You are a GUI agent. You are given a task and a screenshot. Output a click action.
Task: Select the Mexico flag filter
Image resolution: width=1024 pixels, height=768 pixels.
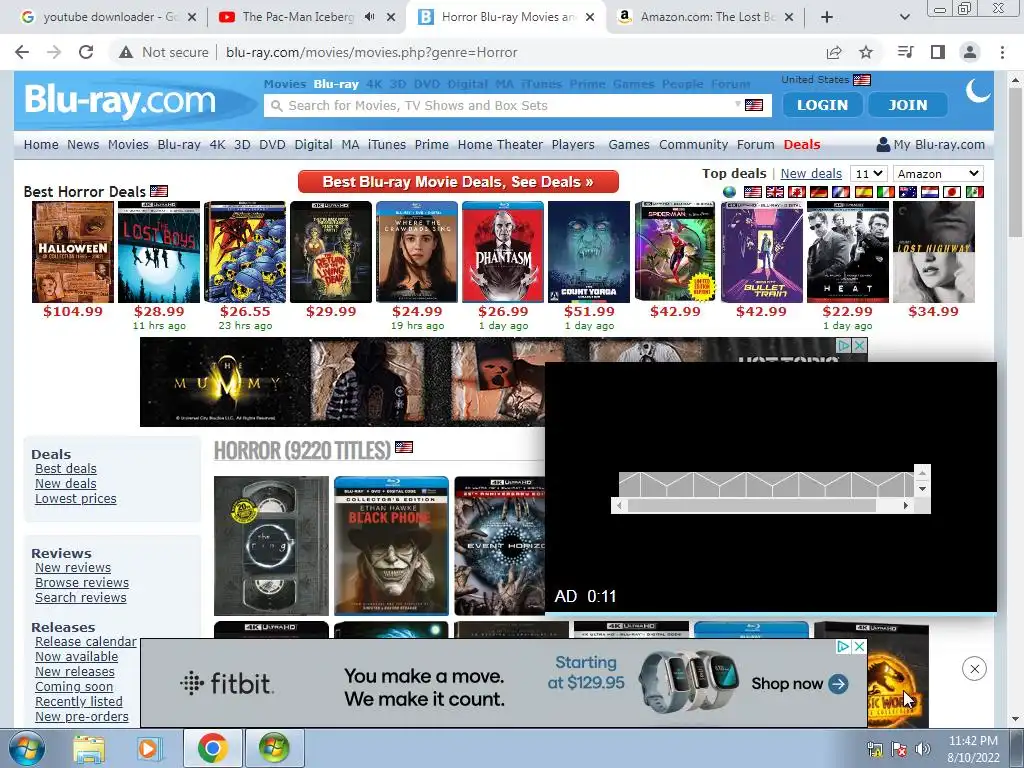[974, 192]
